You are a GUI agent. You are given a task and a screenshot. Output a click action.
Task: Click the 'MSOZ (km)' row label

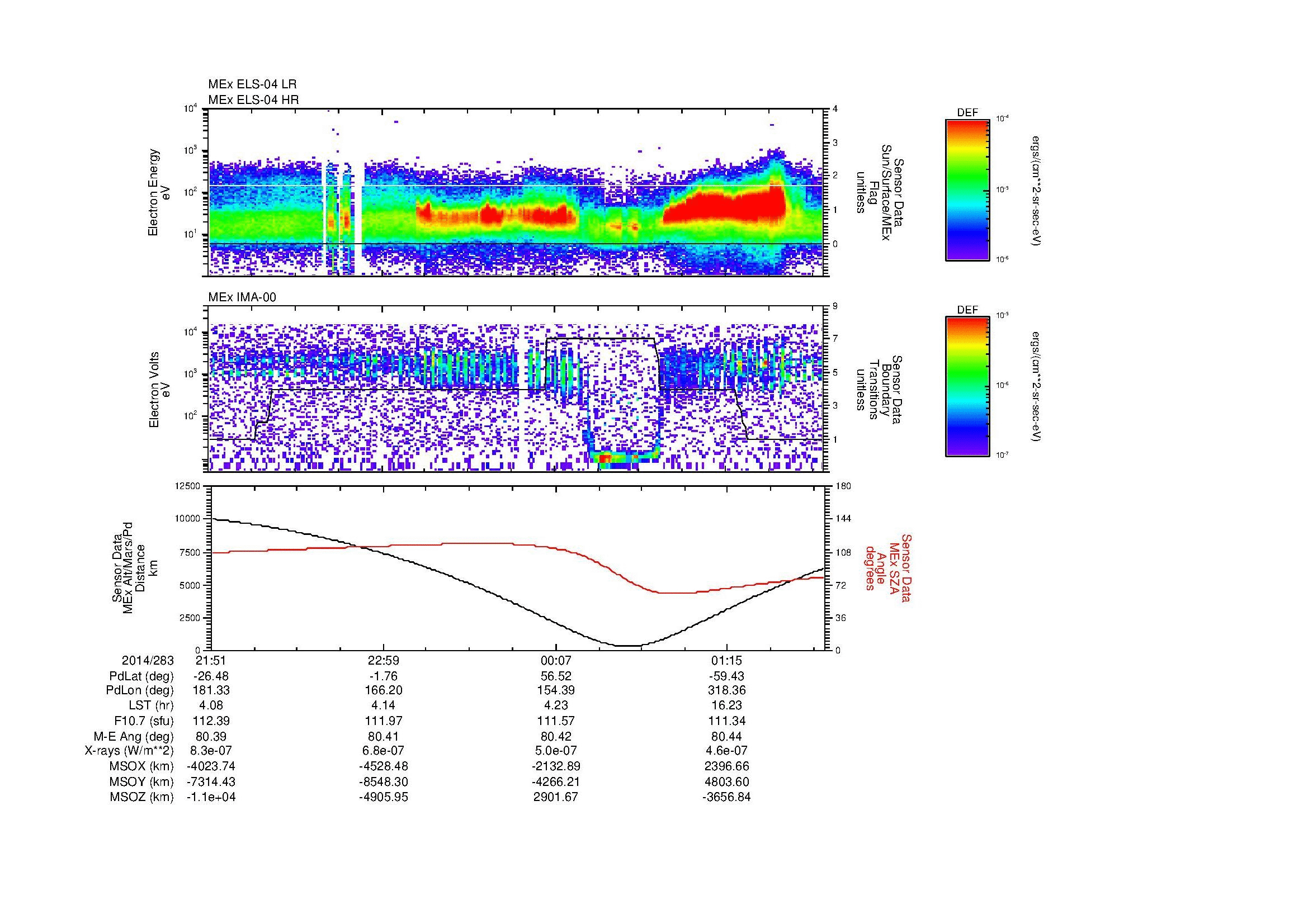click(141, 797)
